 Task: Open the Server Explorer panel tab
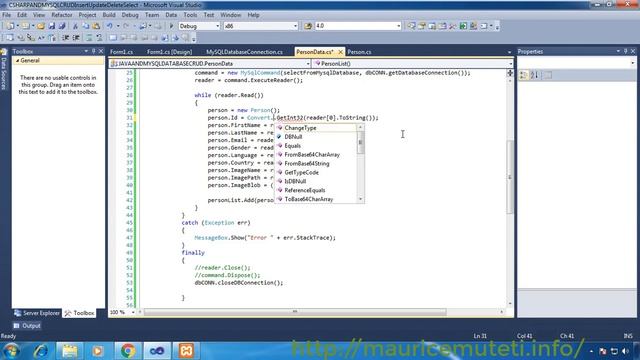[37, 313]
